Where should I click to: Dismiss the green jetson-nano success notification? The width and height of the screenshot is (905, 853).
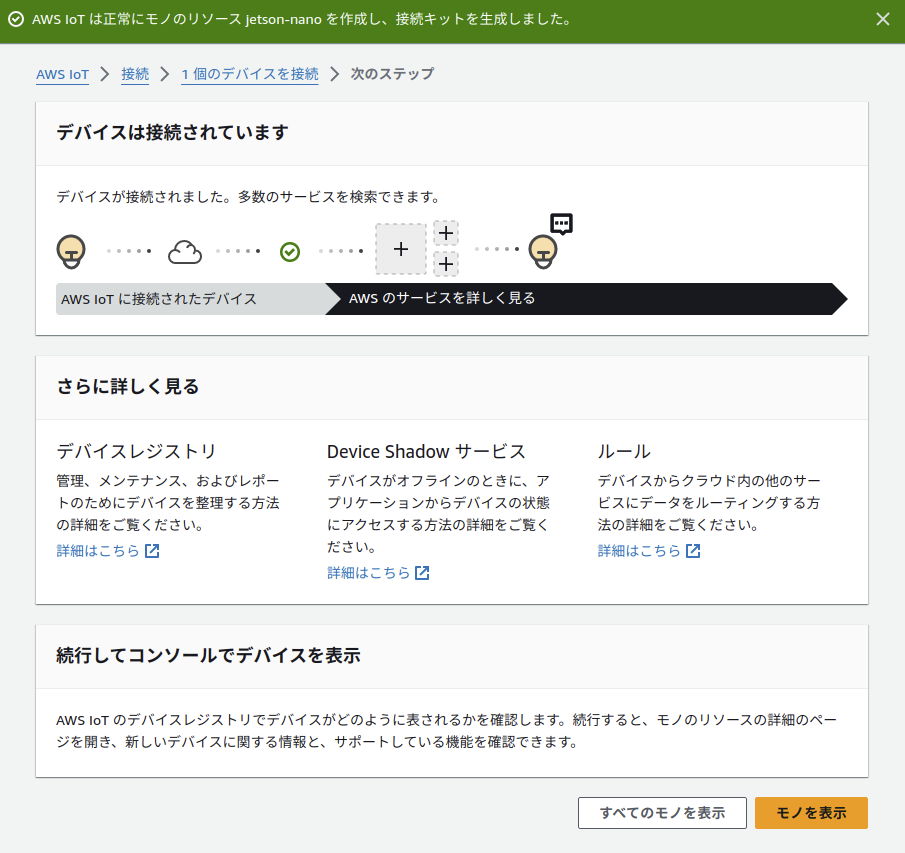click(883, 19)
